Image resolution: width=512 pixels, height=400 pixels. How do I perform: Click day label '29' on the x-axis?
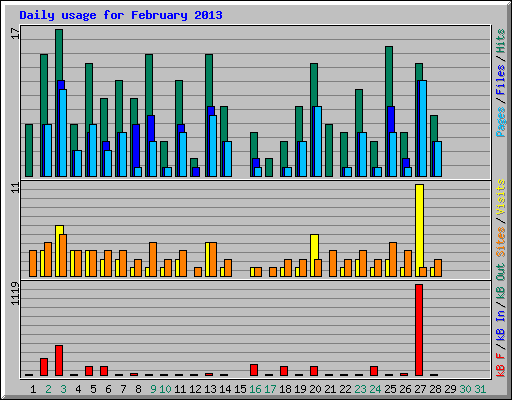click(x=450, y=389)
